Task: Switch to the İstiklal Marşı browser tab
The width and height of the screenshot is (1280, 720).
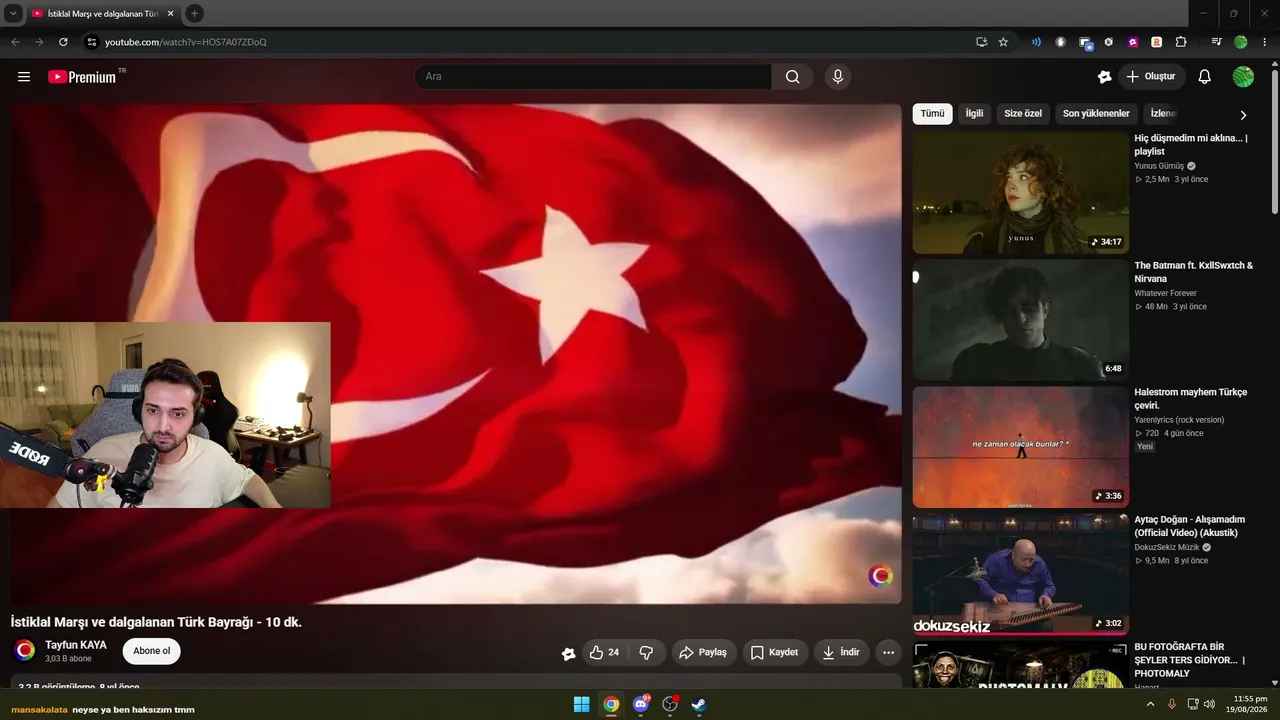Action: (103, 13)
